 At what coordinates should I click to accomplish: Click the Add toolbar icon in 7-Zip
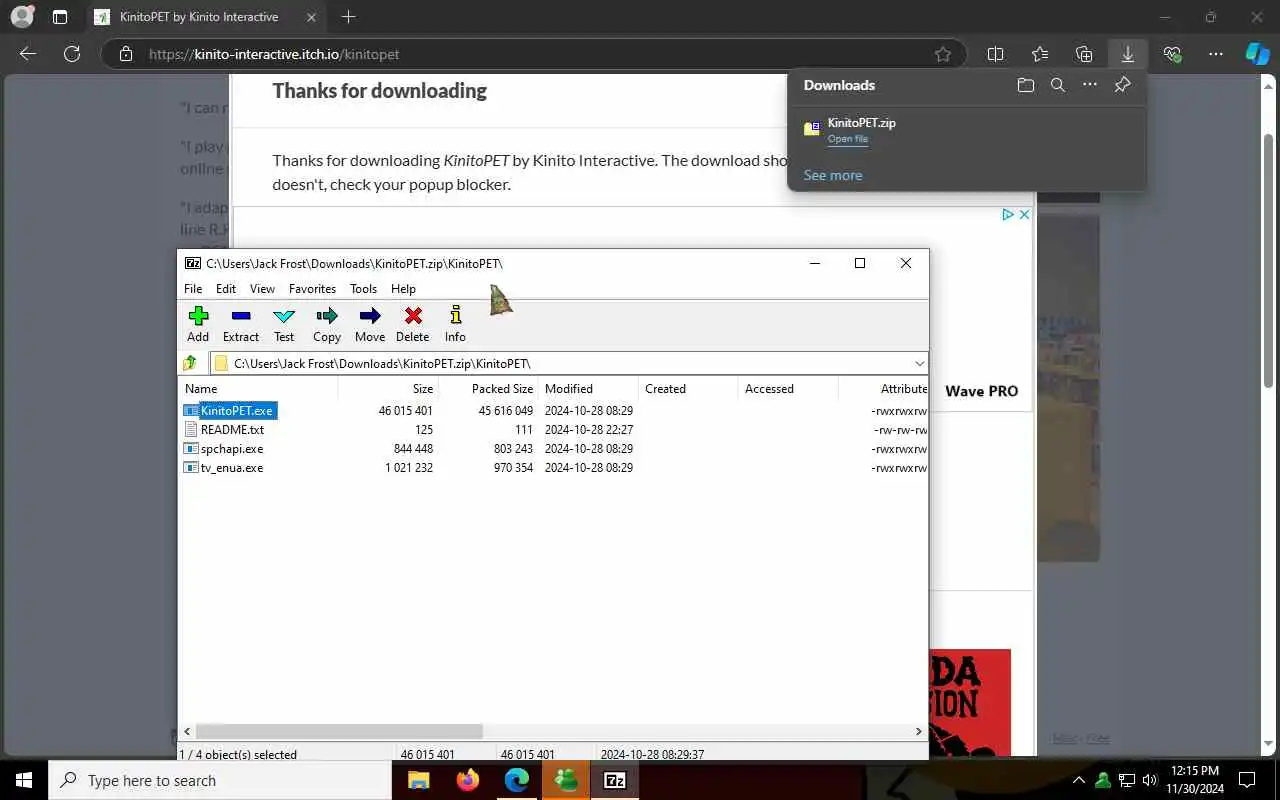pos(198,324)
